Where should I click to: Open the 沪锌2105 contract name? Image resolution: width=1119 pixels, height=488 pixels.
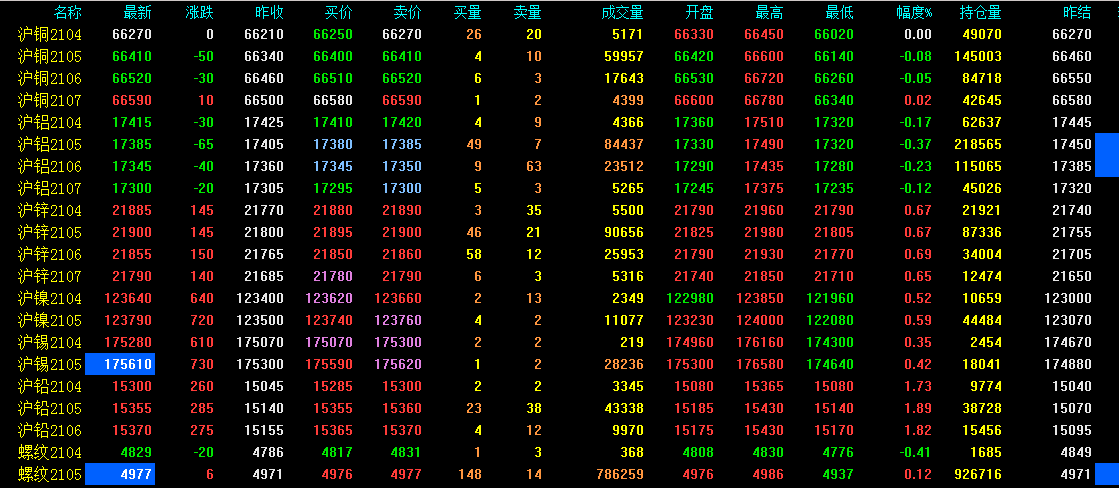tap(49, 233)
